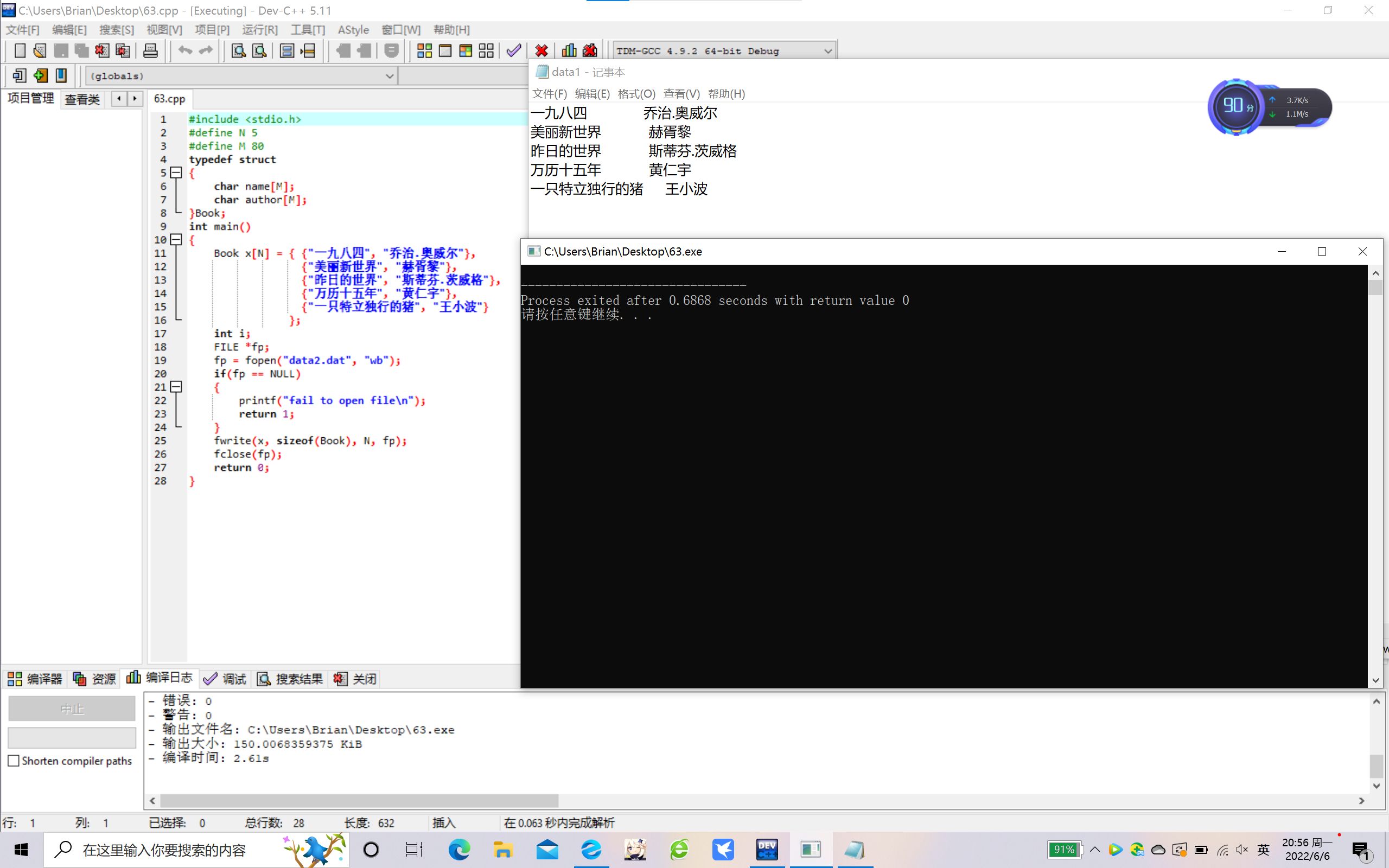The image size is (1389, 868).
Task: Open the 运行[R] menu
Action: tap(259, 30)
